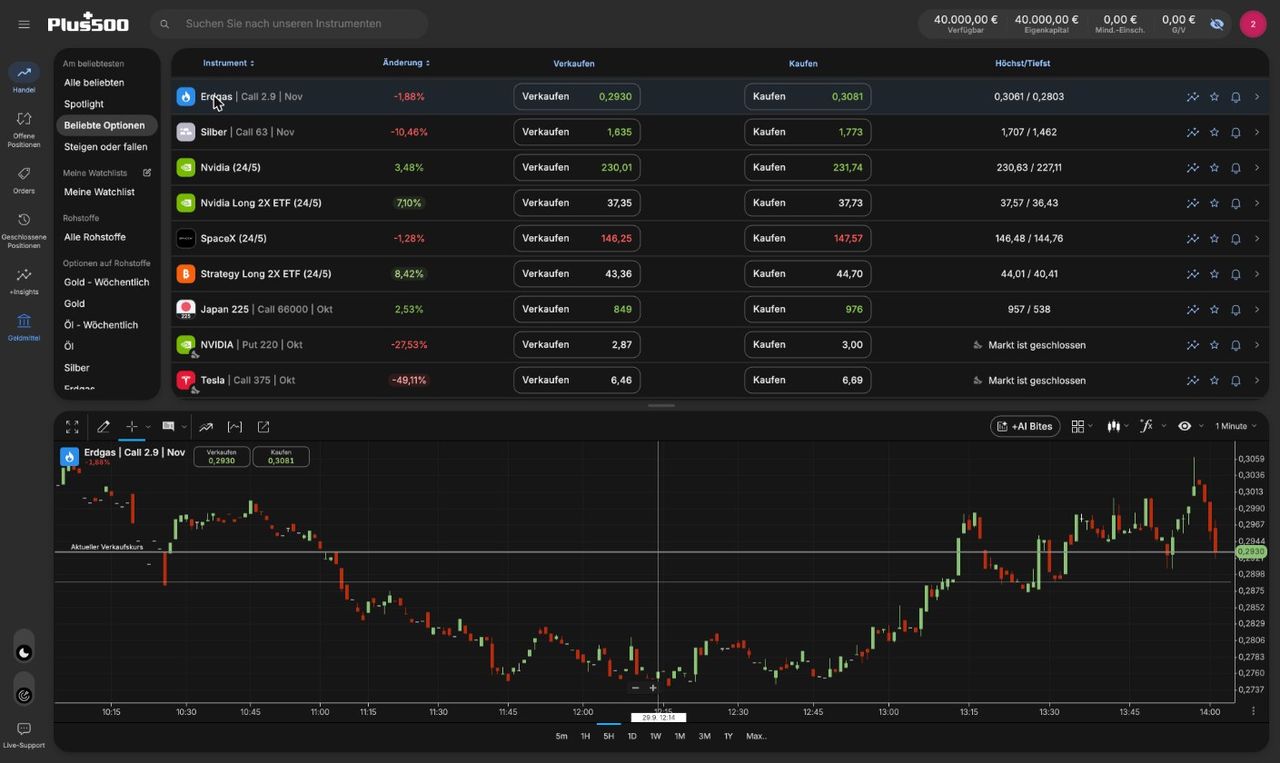
Task: Click the search field for instruments
Action: pos(290,24)
